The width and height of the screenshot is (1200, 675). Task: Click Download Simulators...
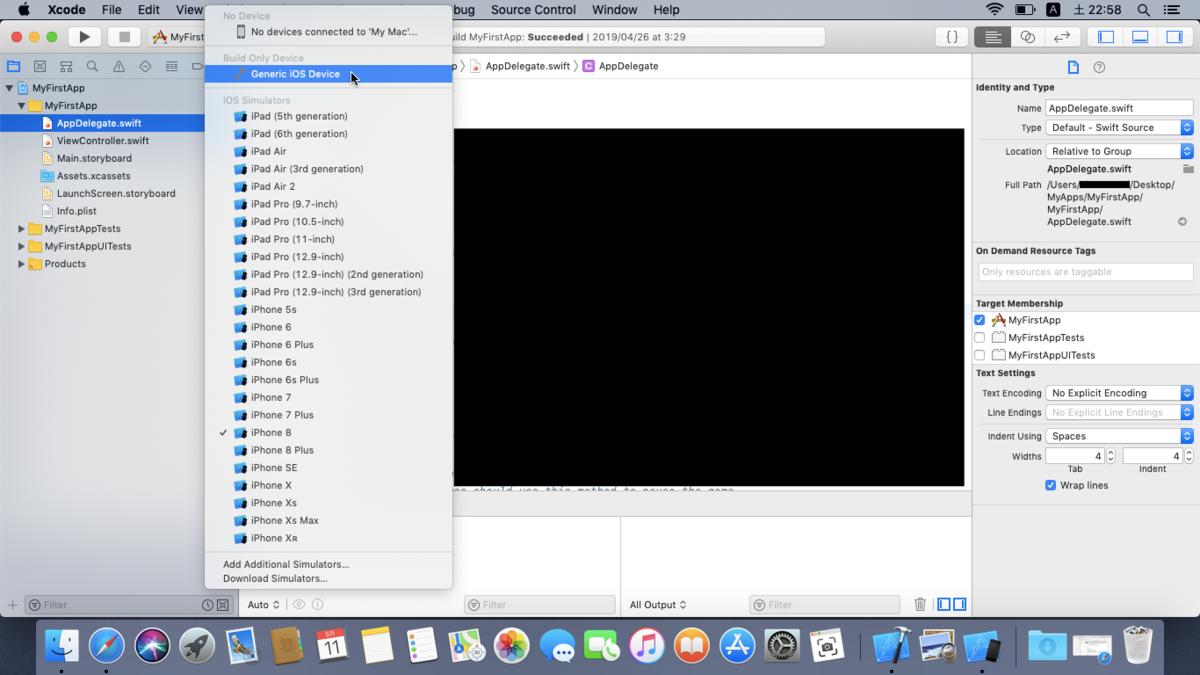click(x=275, y=578)
